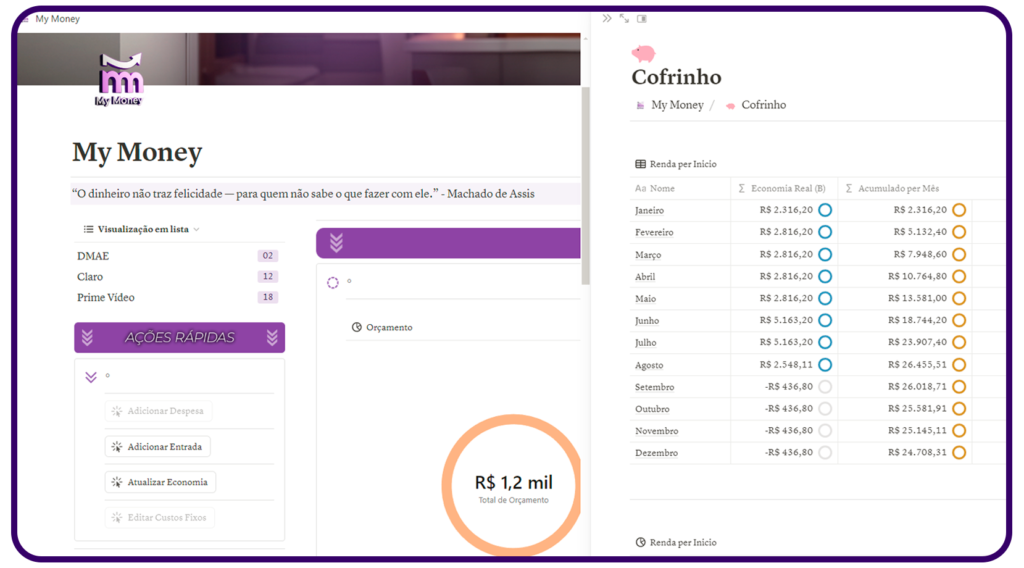Open the Prime Vídeo list entry
The height and width of the screenshot is (568, 1024).
[x=106, y=297]
